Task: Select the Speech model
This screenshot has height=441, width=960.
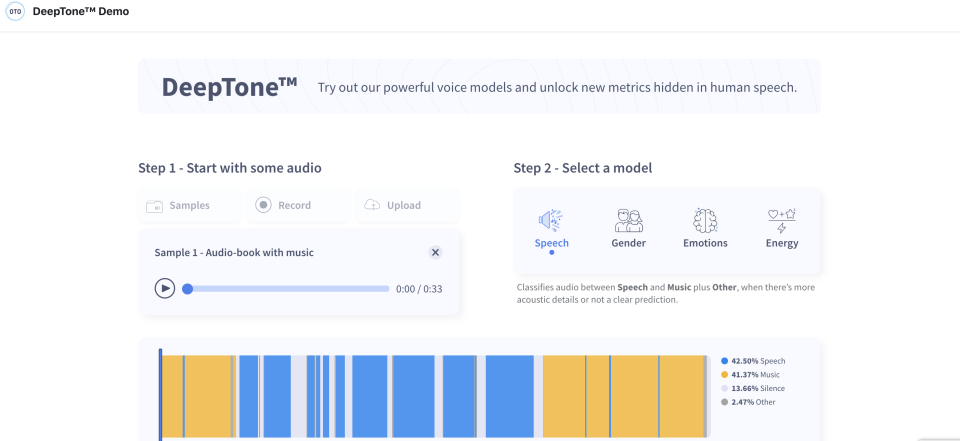Action: [552, 230]
